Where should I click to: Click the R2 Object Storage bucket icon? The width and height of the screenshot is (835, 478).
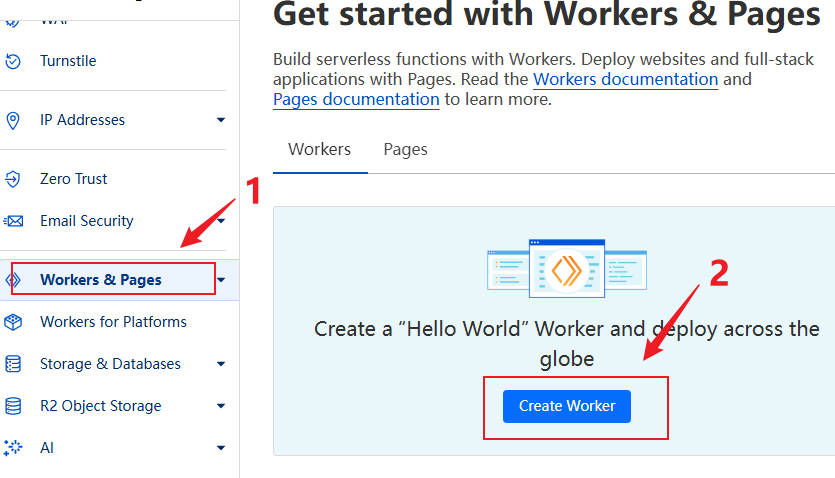[x=13, y=406]
